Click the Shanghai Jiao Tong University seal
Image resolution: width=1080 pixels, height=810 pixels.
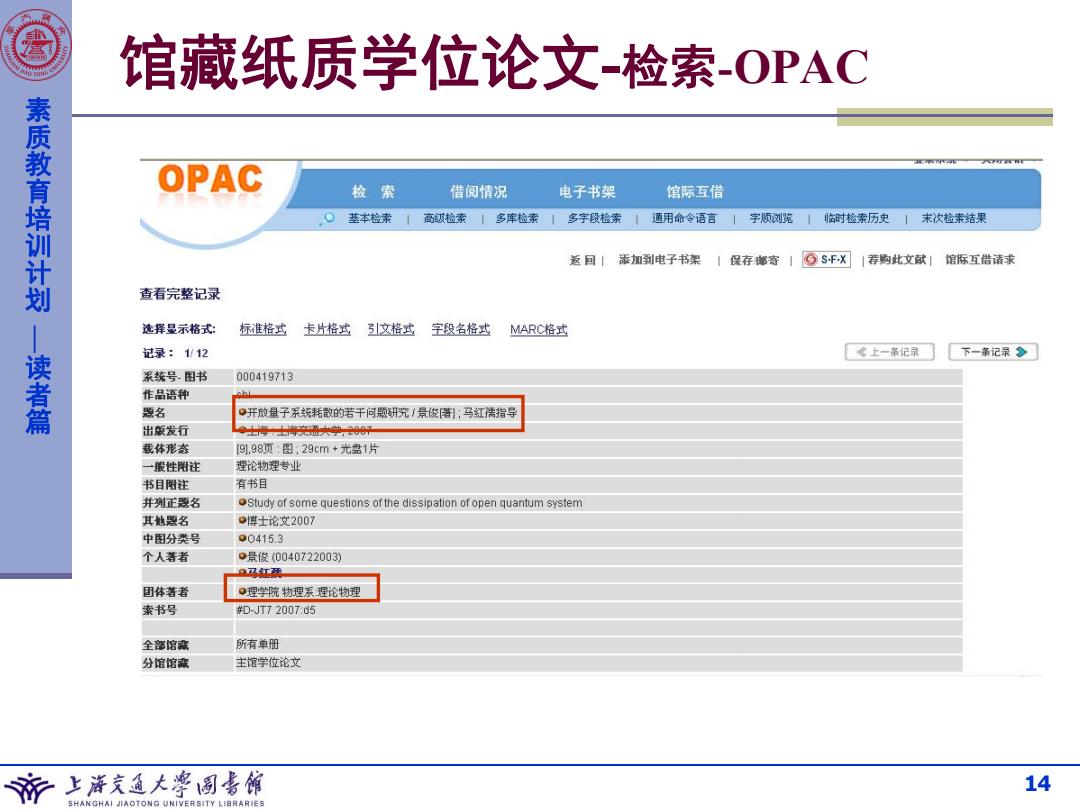36,45
